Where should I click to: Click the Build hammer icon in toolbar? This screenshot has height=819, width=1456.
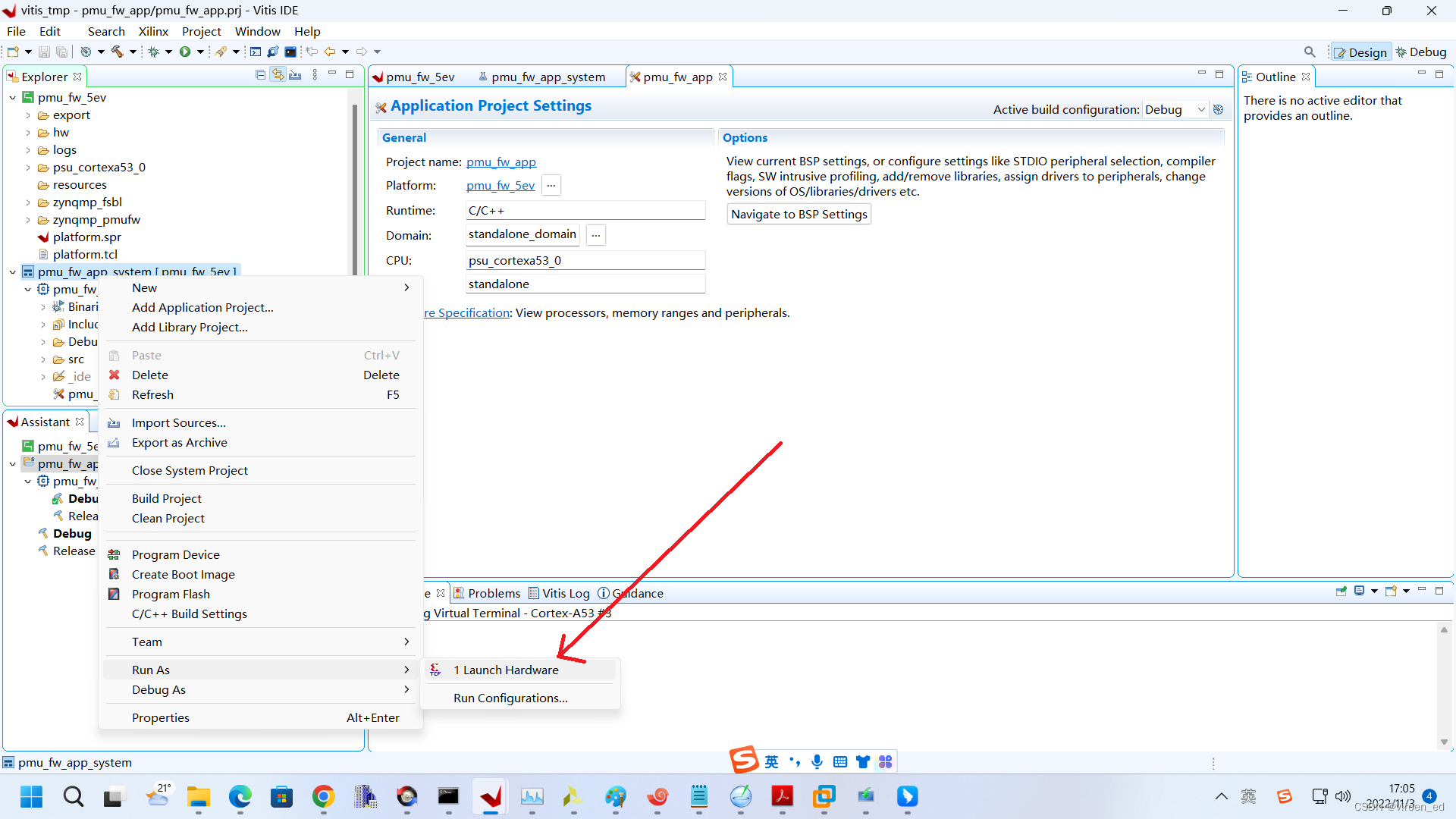pos(118,52)
